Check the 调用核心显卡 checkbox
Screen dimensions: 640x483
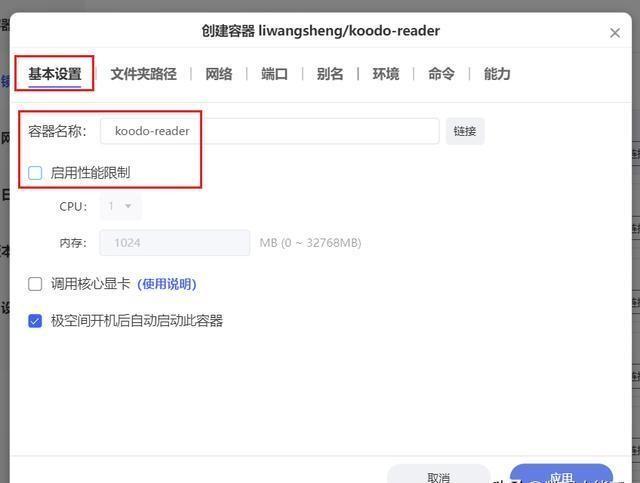[x=35, y=284]
